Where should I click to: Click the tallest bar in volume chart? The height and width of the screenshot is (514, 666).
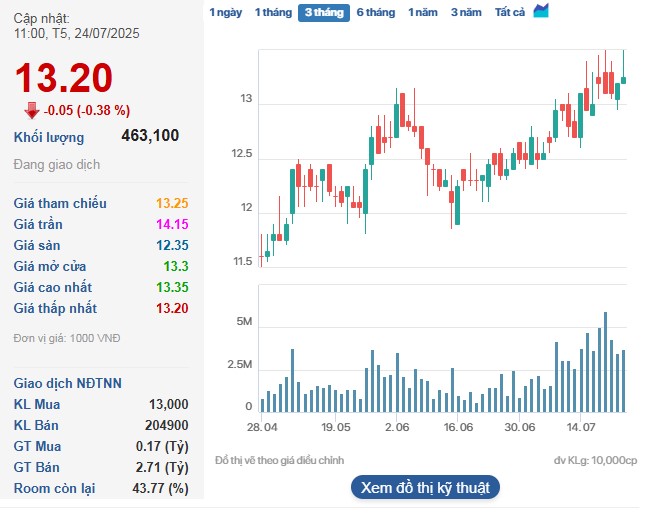(605, 362)
